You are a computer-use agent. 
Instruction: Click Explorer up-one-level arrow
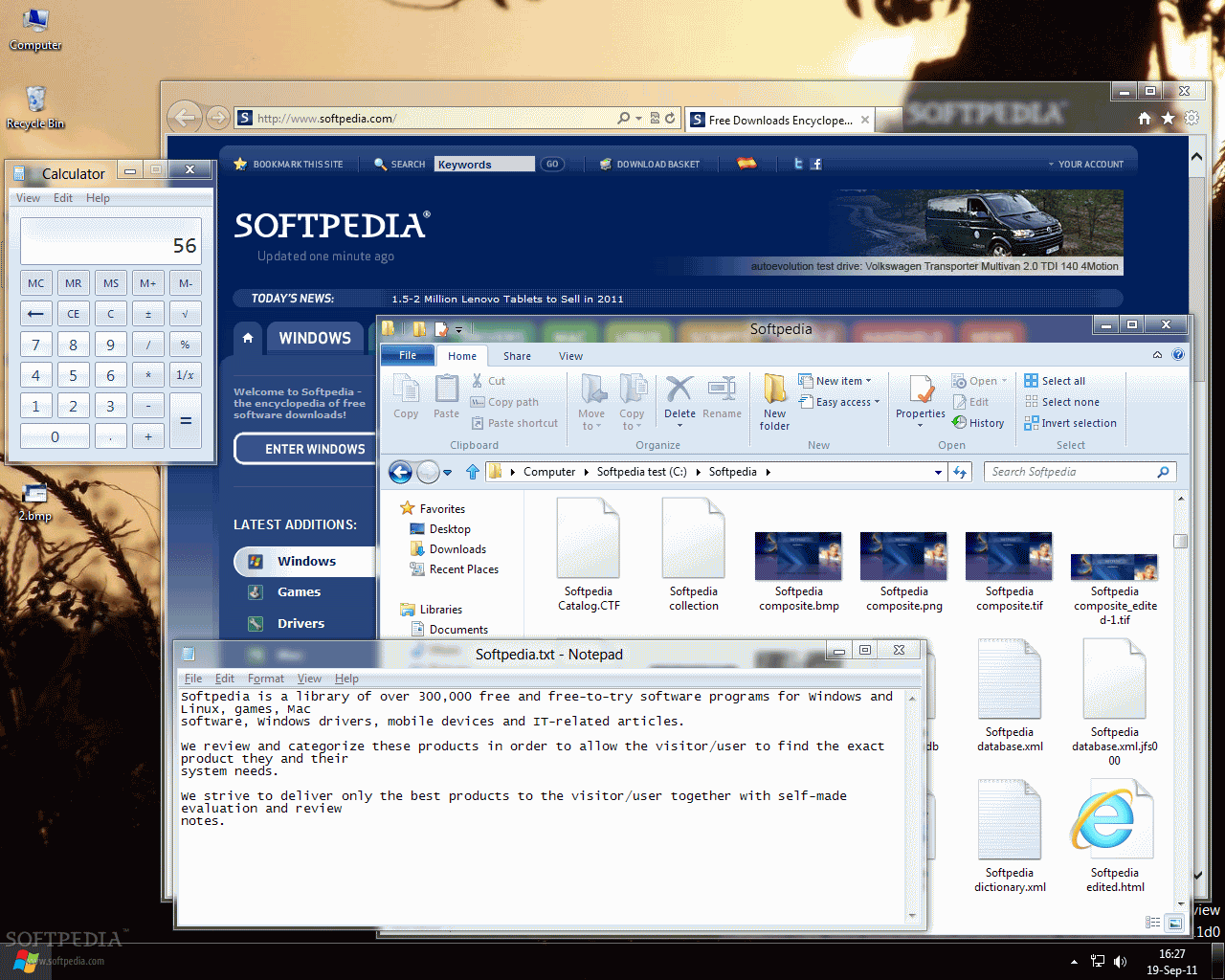pos(473,472)
